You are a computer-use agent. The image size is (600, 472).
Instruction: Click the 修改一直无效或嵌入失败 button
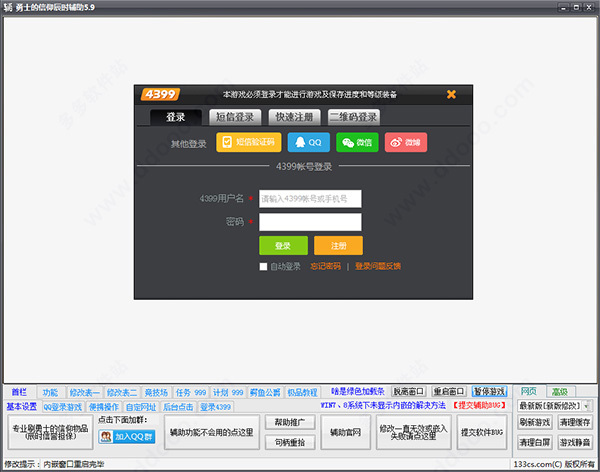tap(413, 432)
